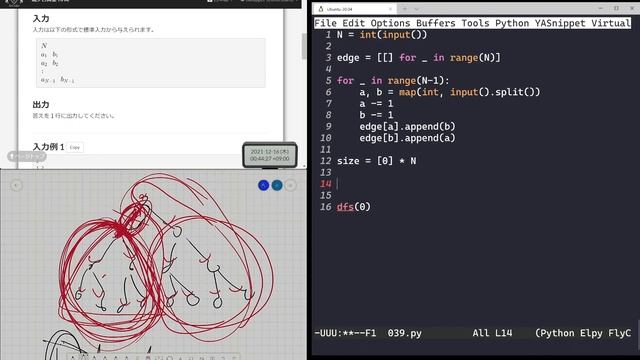Click line 'for _ in range(N-1):'
The height and width of the screenshot is (360, 640).
[393, 80]
